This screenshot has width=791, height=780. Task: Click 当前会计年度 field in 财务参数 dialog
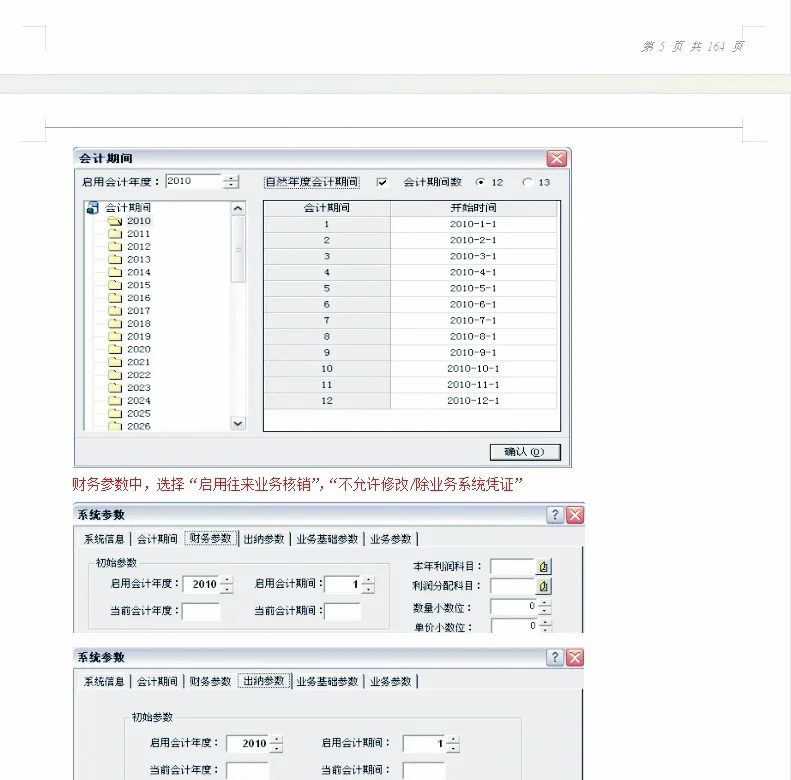click(x=201, y=611)
